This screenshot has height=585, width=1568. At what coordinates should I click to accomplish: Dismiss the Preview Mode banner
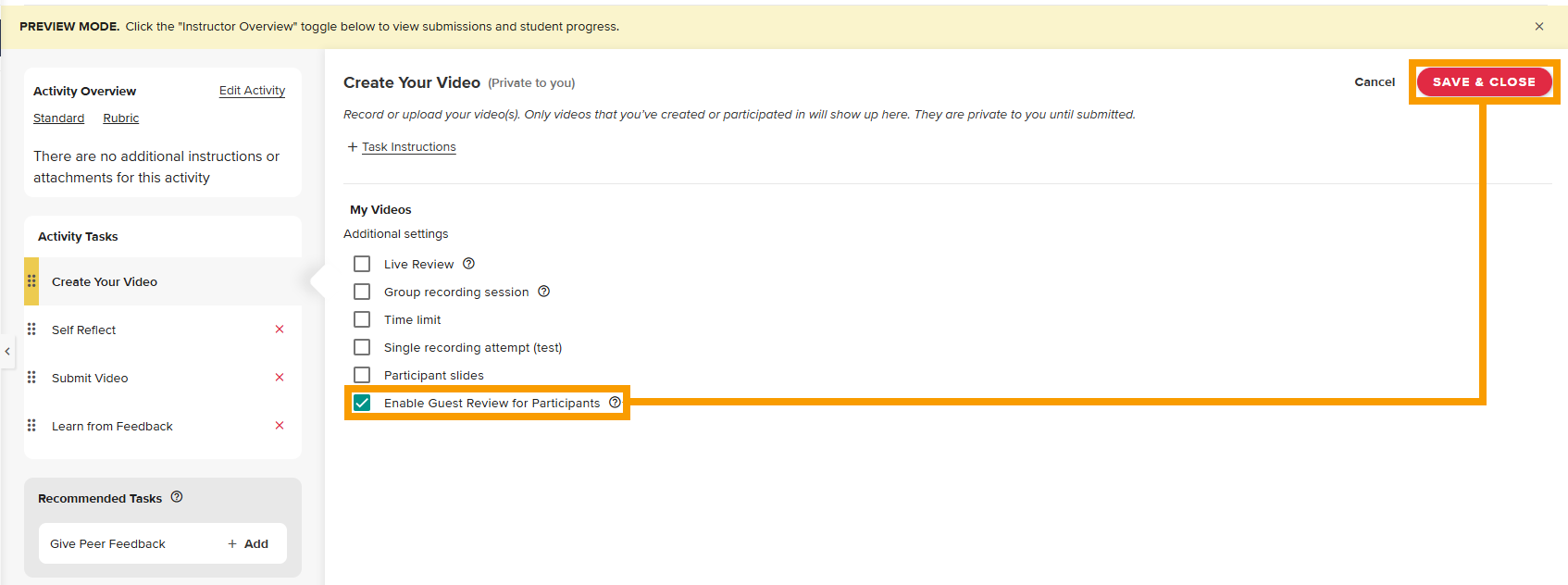click(1538, 26)
